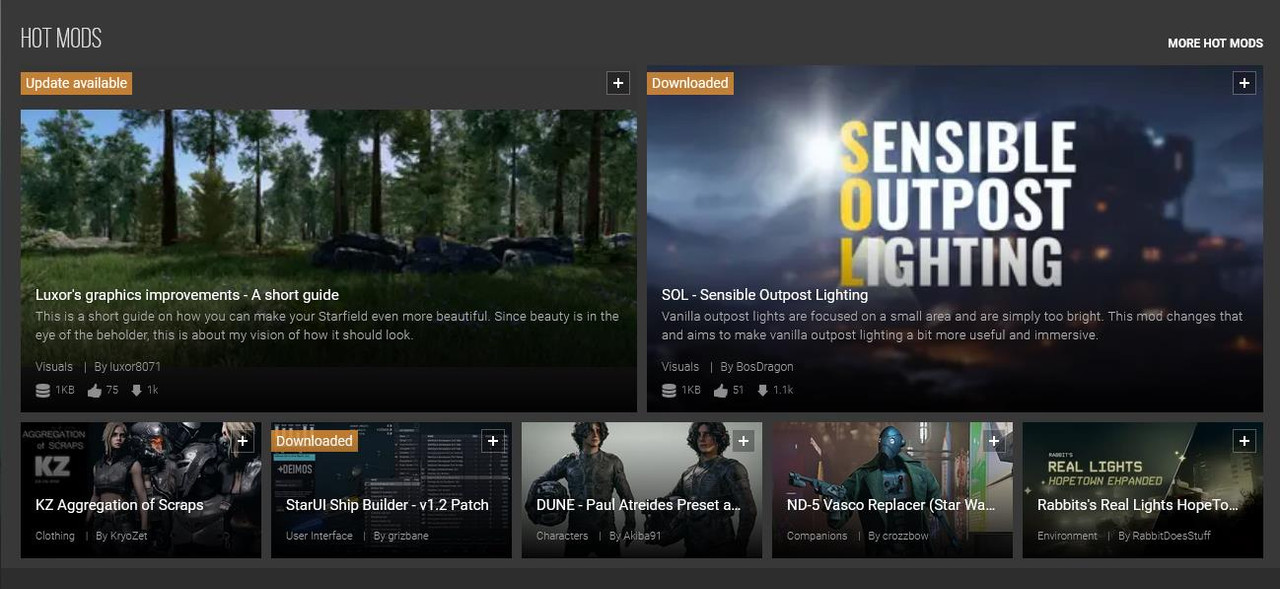Click Clothing category label
Screen dimensions: 1280x589
coord(55,536)
